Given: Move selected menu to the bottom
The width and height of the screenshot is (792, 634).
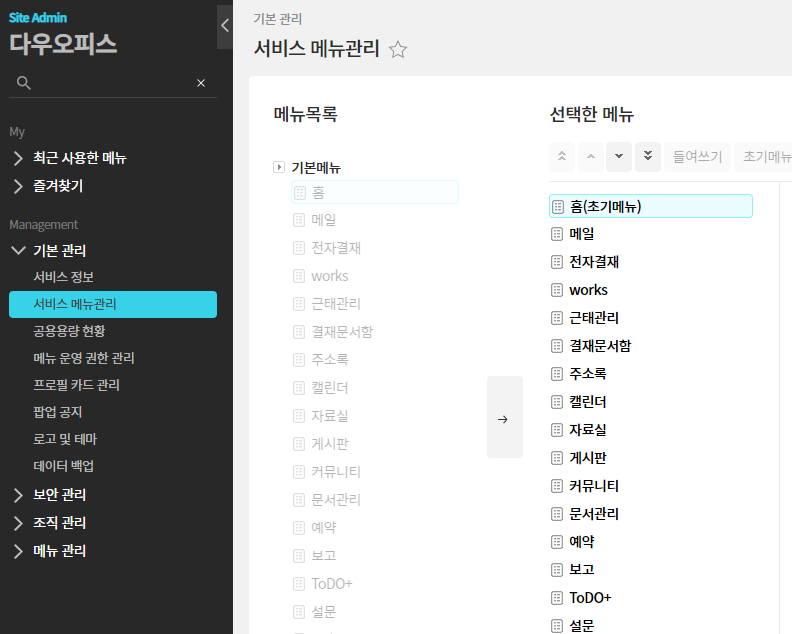Looking at the screenshot, I should point(648,156).
